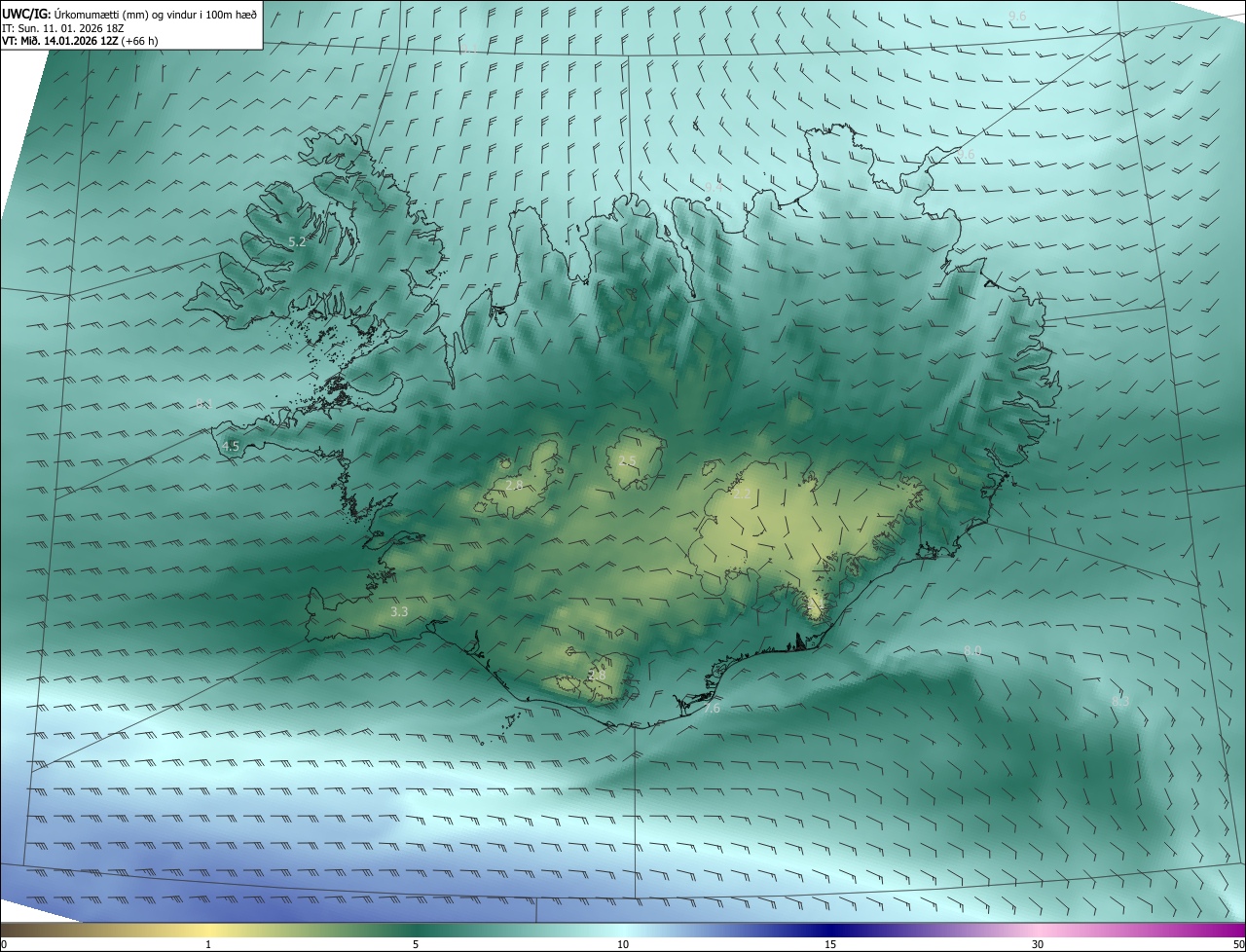Click the 8.0 value on the map
1246x952 pixels.
pyautogui.click(x=971, y=650)
